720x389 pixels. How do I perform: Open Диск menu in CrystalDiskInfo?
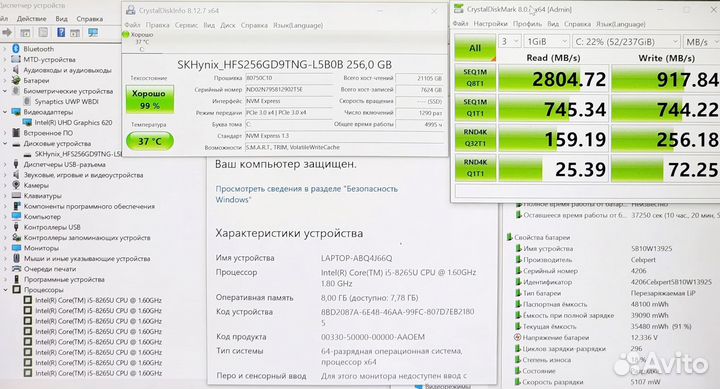tap(228, 25)
